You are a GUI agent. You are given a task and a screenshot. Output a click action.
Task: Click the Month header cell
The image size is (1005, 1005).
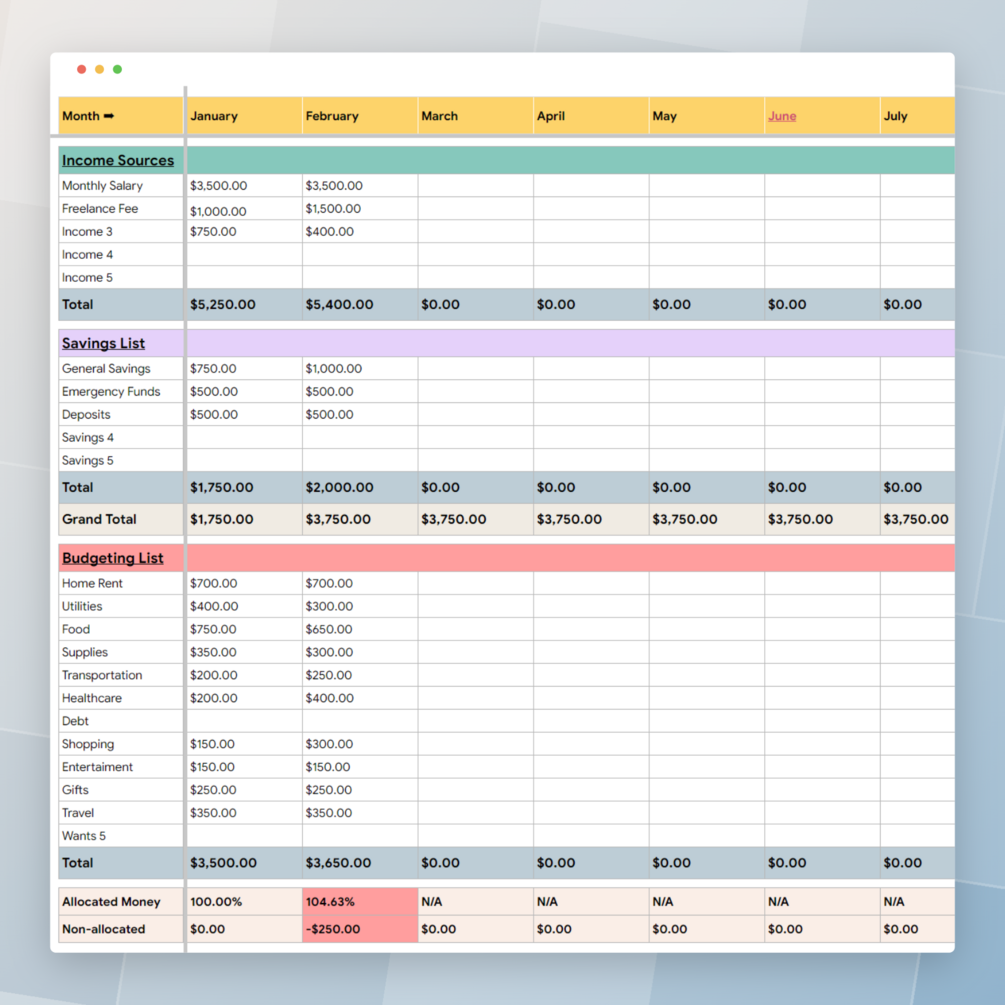(120, 116)
